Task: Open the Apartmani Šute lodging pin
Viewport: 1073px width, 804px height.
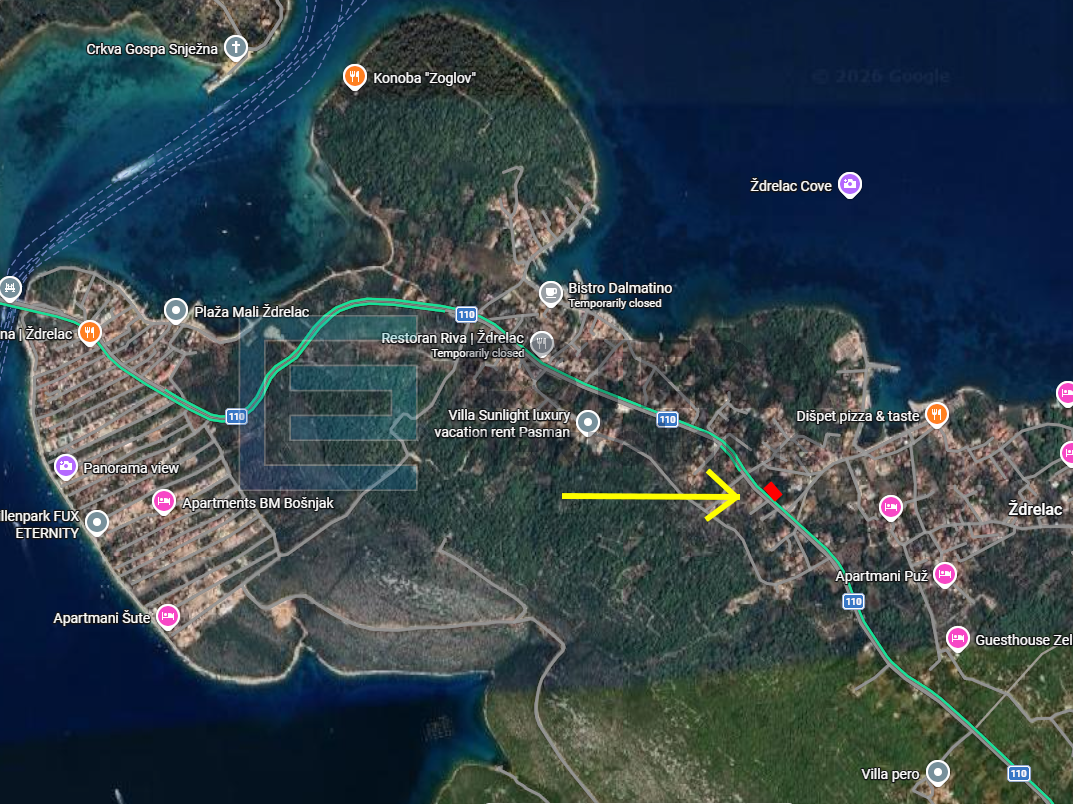Action: [x=166, y=616]
